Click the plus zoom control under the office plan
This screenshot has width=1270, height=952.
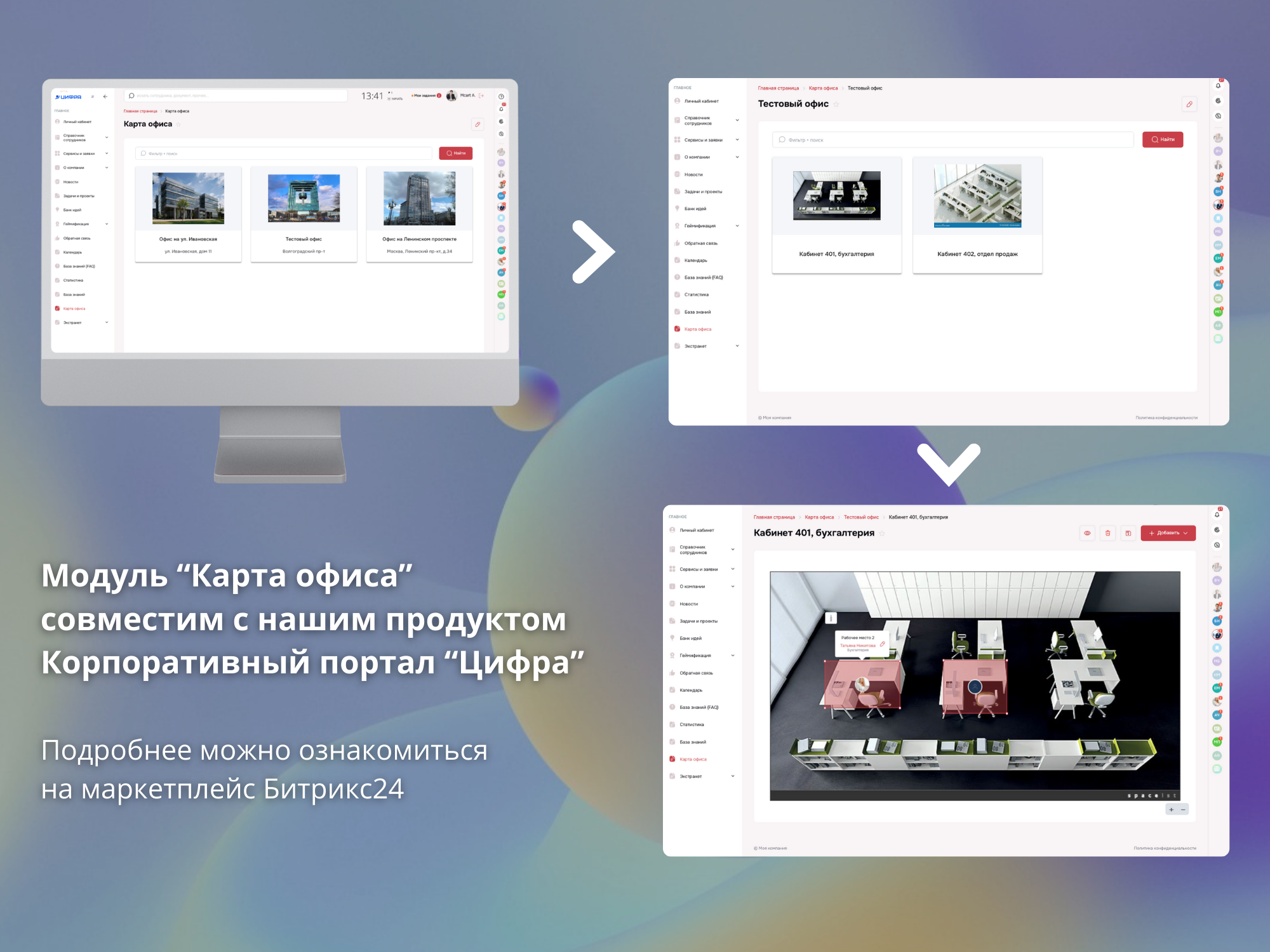[x=1172, y=809]
